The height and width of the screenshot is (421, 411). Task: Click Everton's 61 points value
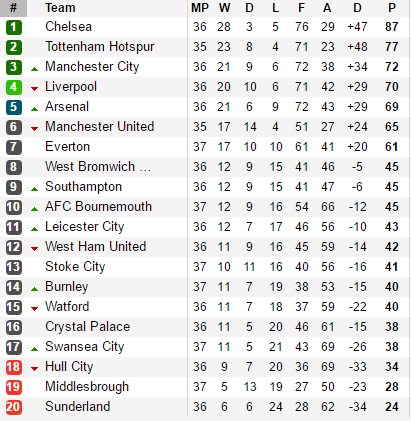[x=392, y=147]
